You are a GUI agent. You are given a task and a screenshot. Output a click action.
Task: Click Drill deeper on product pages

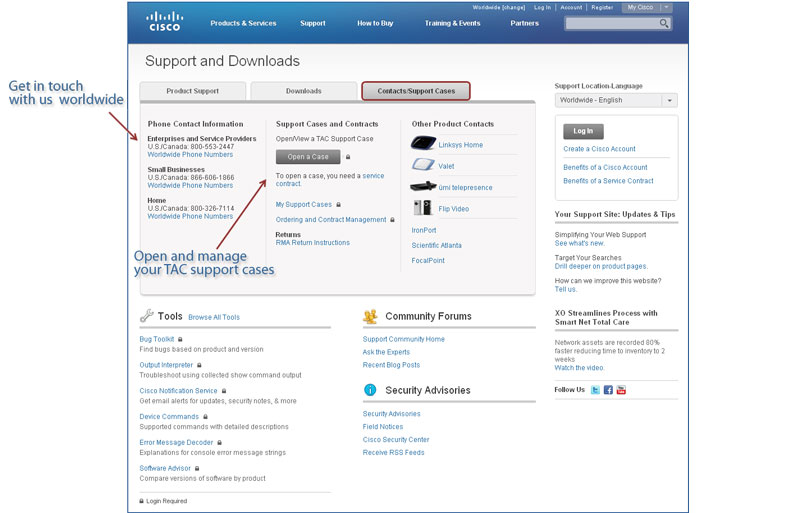click(x=602, y=266)
